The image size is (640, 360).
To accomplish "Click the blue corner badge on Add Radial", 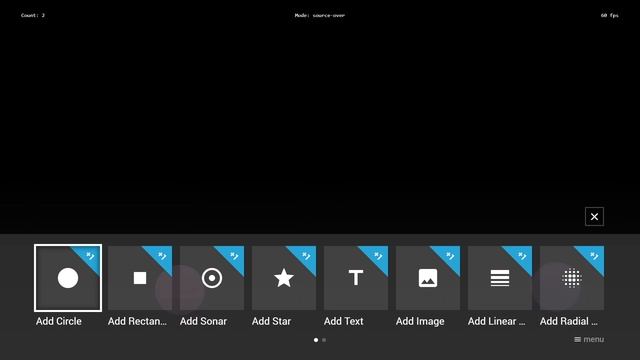I will click(594, 257).
